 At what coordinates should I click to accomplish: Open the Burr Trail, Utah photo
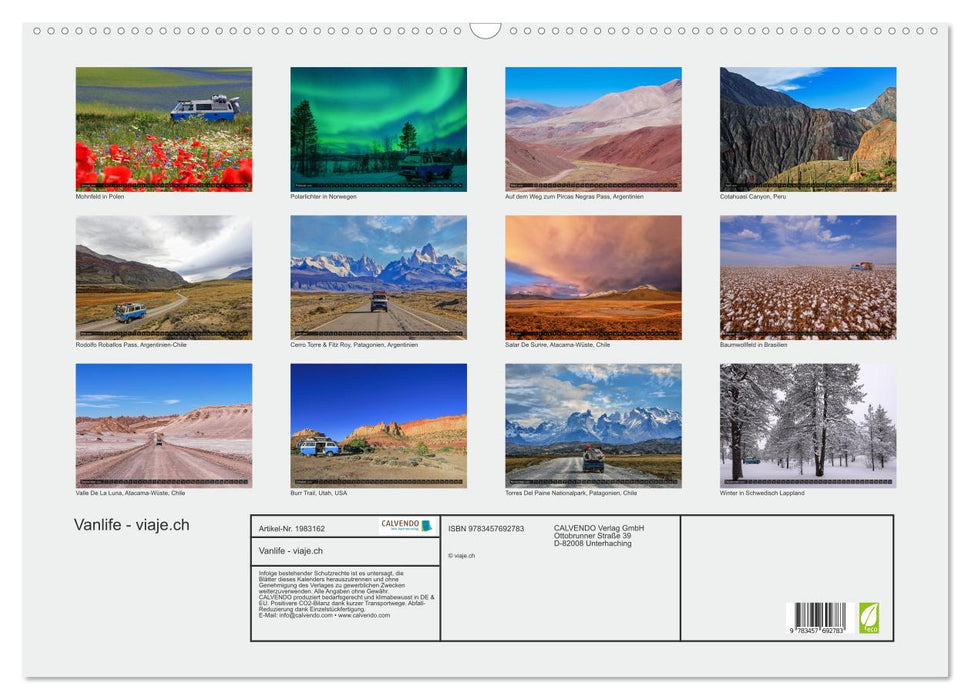[379, 424]
